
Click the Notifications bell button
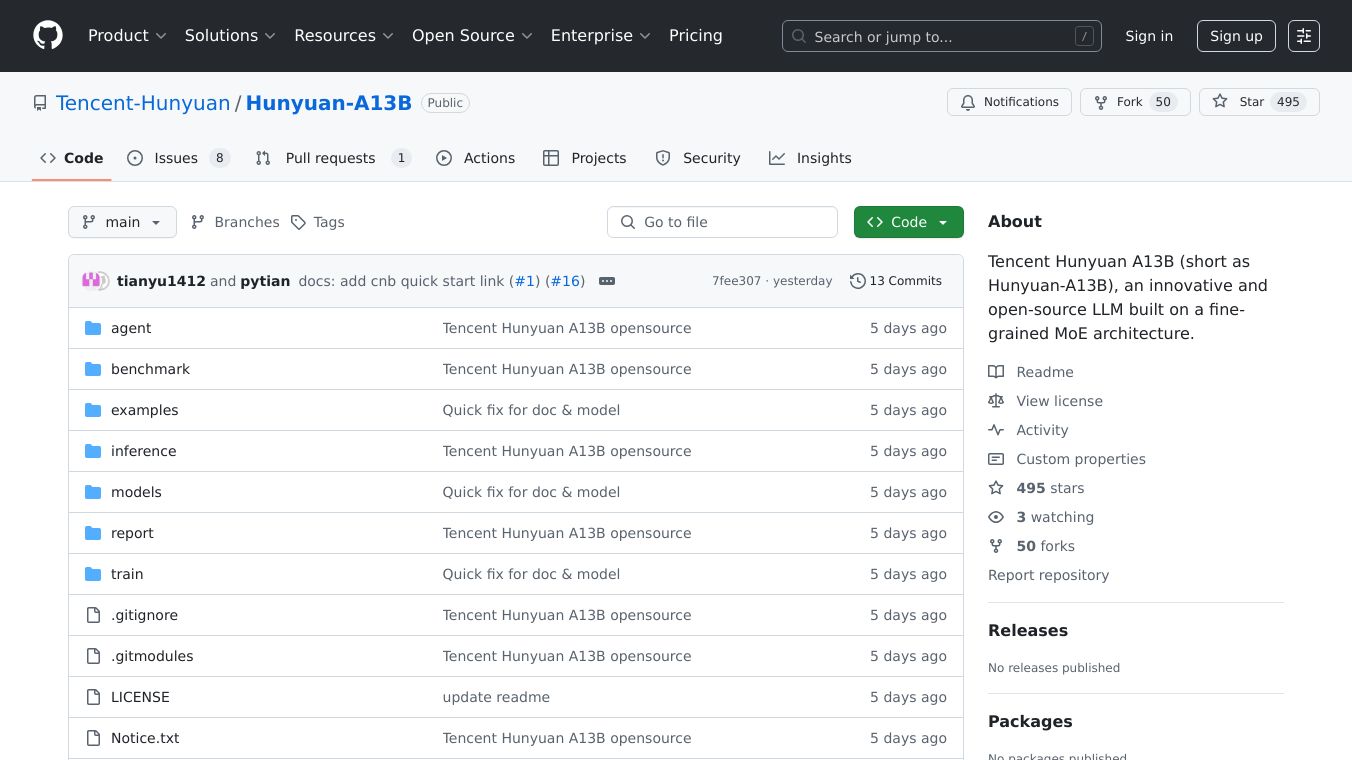pos(1009,102)
